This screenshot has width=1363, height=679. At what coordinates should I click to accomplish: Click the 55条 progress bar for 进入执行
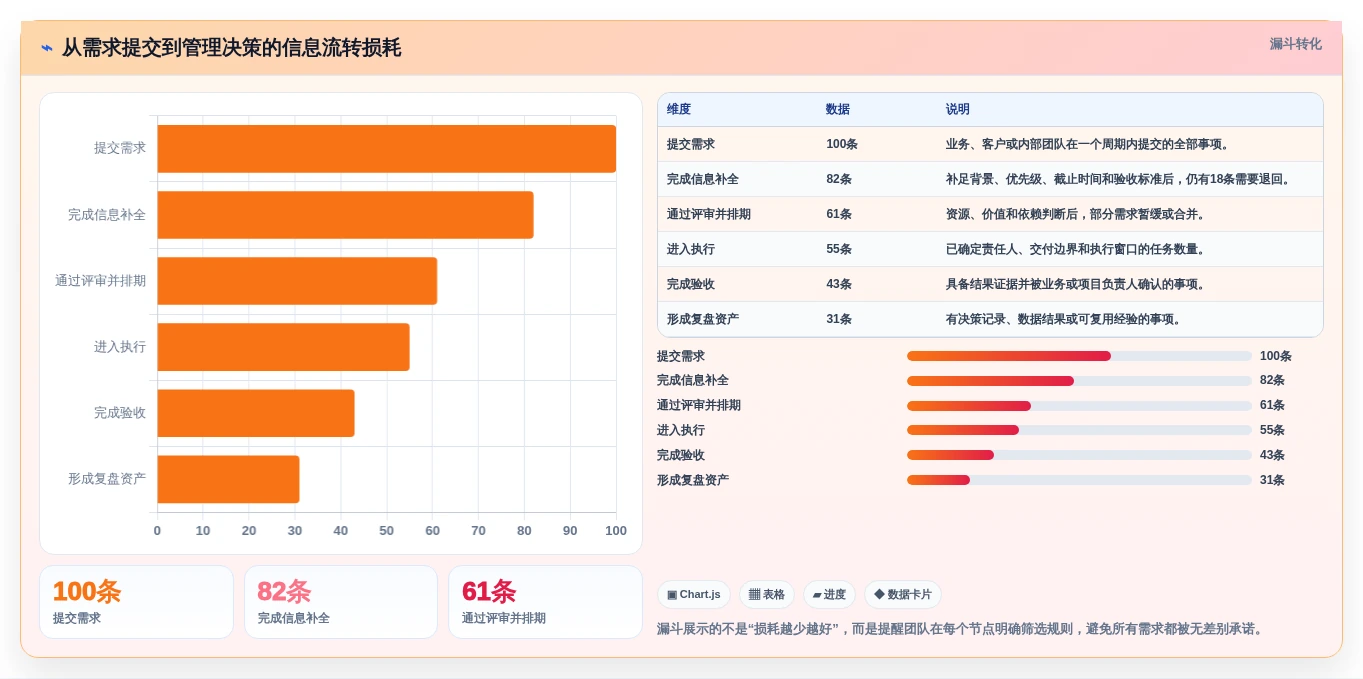click(x=1079, y=430)
